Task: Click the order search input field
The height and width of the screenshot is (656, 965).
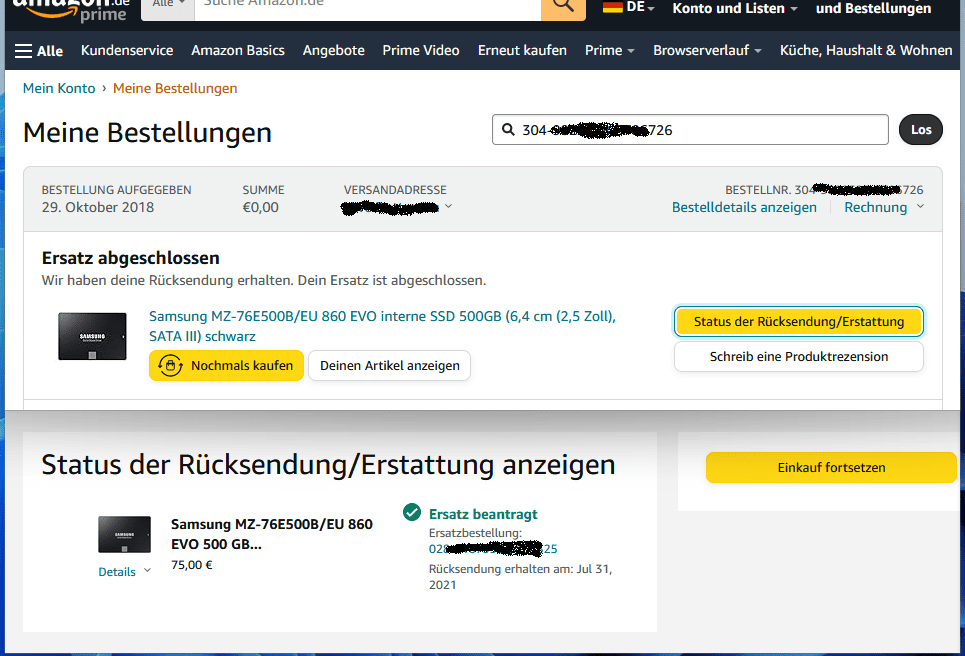Action: tap(691, 130)
